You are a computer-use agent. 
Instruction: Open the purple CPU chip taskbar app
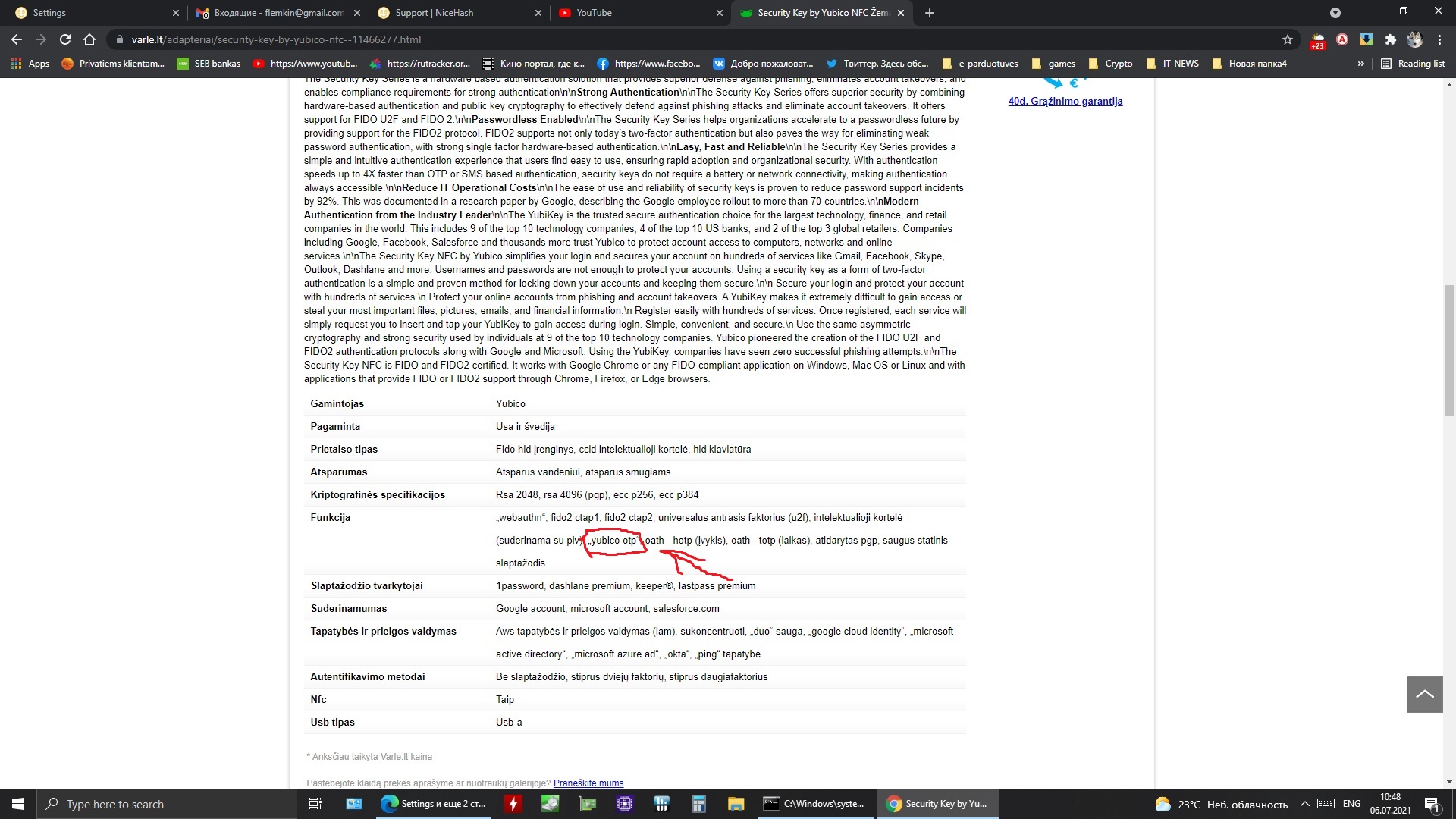click(625, 804)
